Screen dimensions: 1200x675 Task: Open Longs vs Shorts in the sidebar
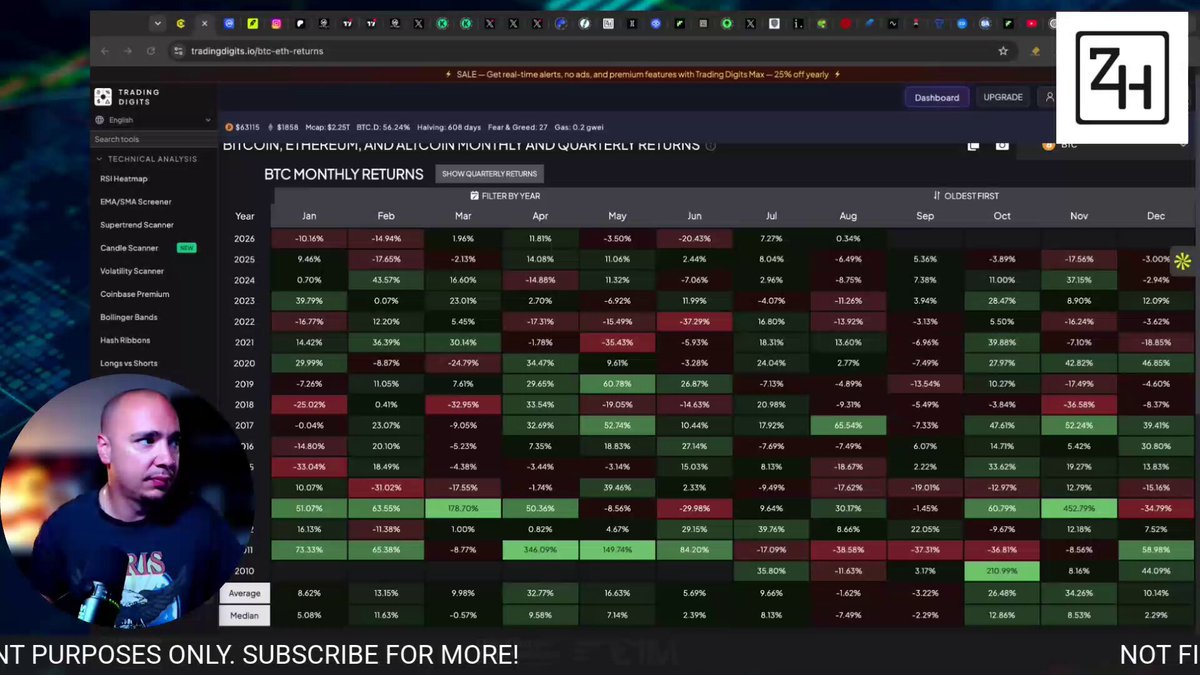[x=129, y=363]
